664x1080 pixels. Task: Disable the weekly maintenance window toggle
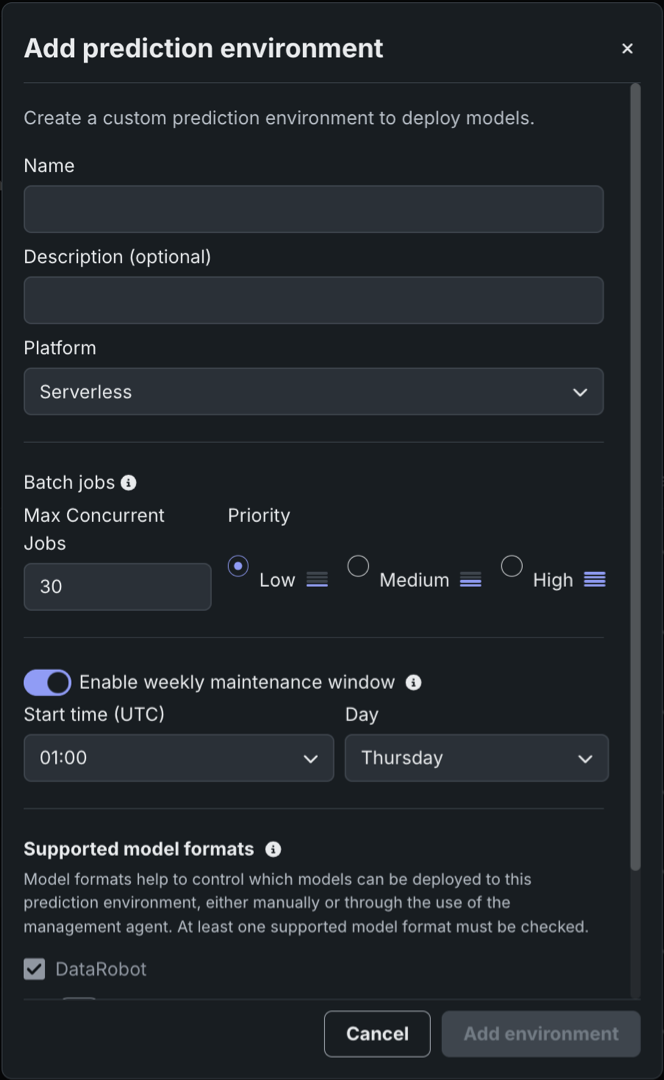[48, 683]
